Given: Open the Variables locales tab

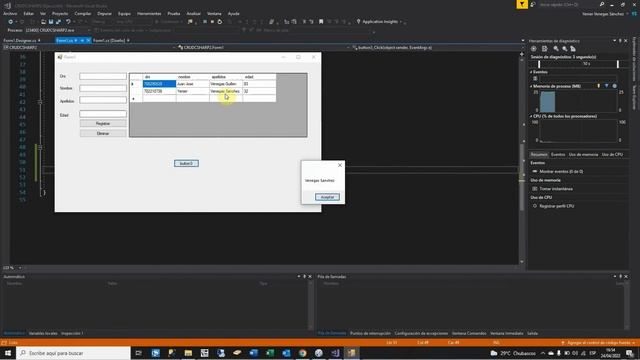Looking at the screenshot, I should pos(43,333).
